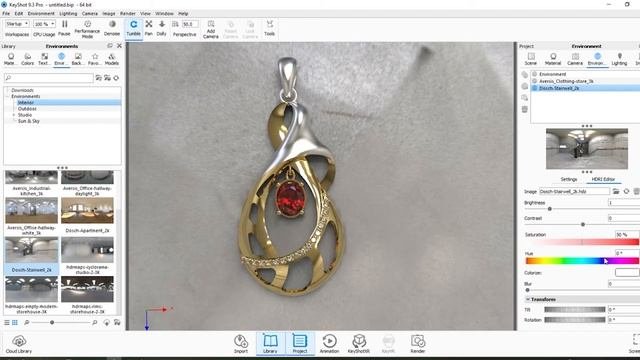Delete selected environment trash icon
640x360 pixels.
click(524, 109)
